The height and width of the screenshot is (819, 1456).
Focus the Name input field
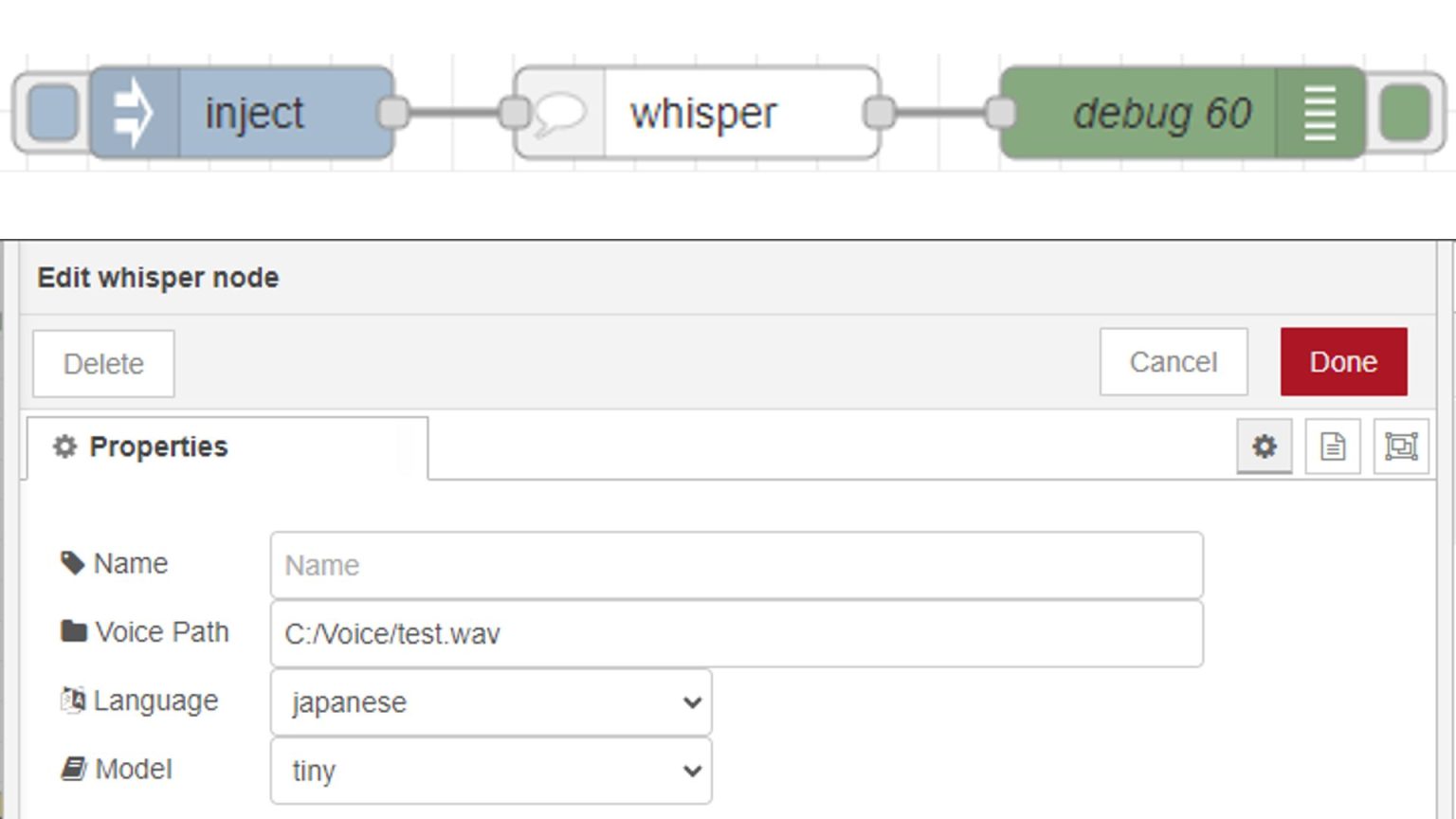tap(737, 566)
